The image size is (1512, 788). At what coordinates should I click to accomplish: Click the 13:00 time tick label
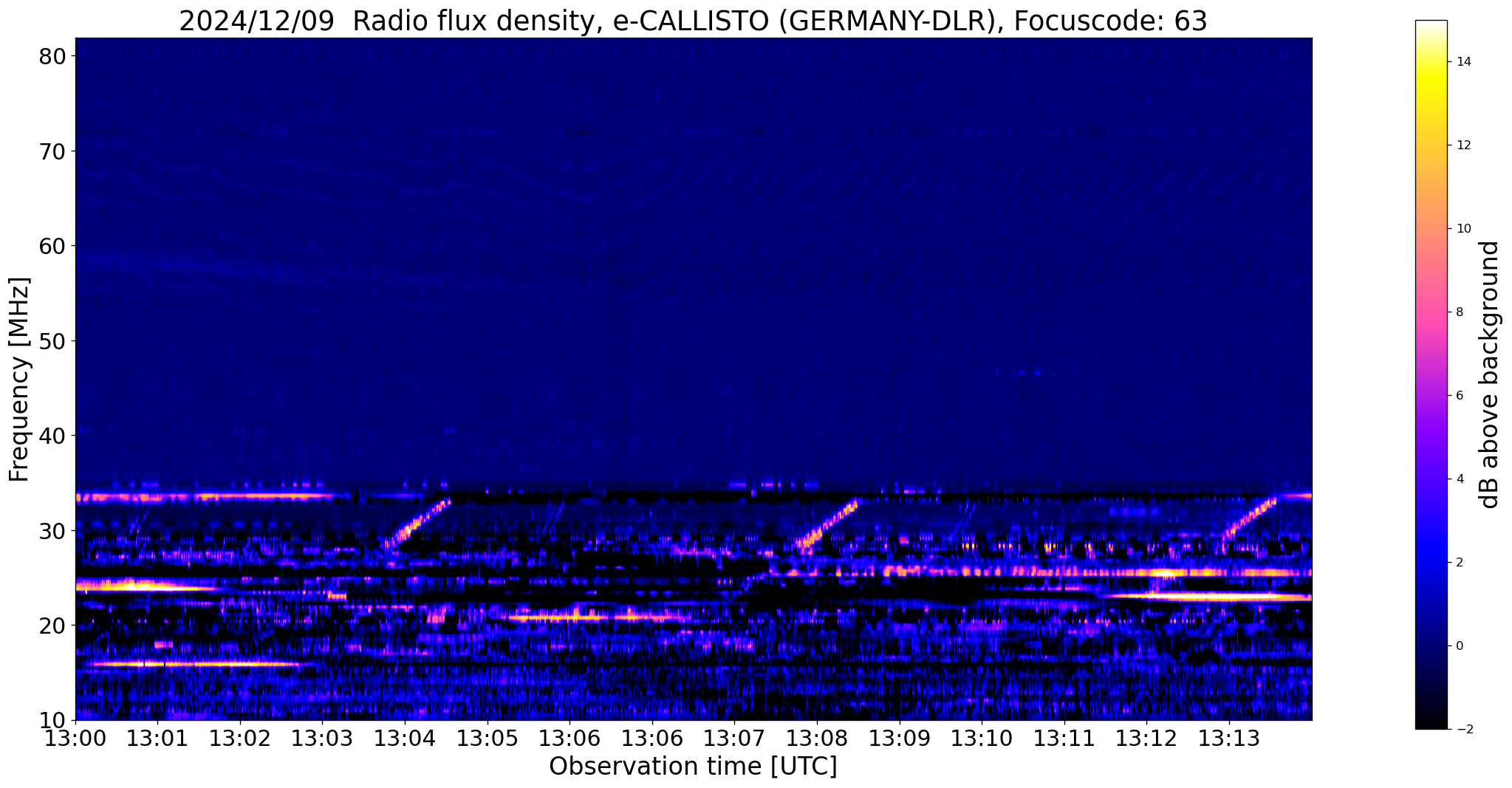[75, 739]
